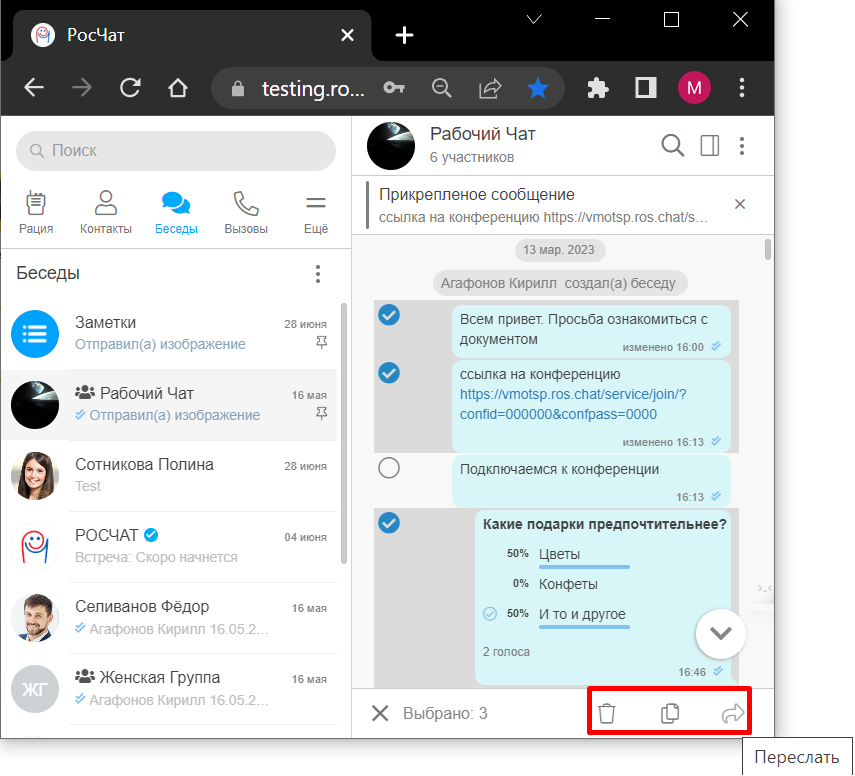Image resolution: width=855 pixels, height=776 pixels.
Task: Deselect the poll message checkbox
Action: tap(389, 523)
